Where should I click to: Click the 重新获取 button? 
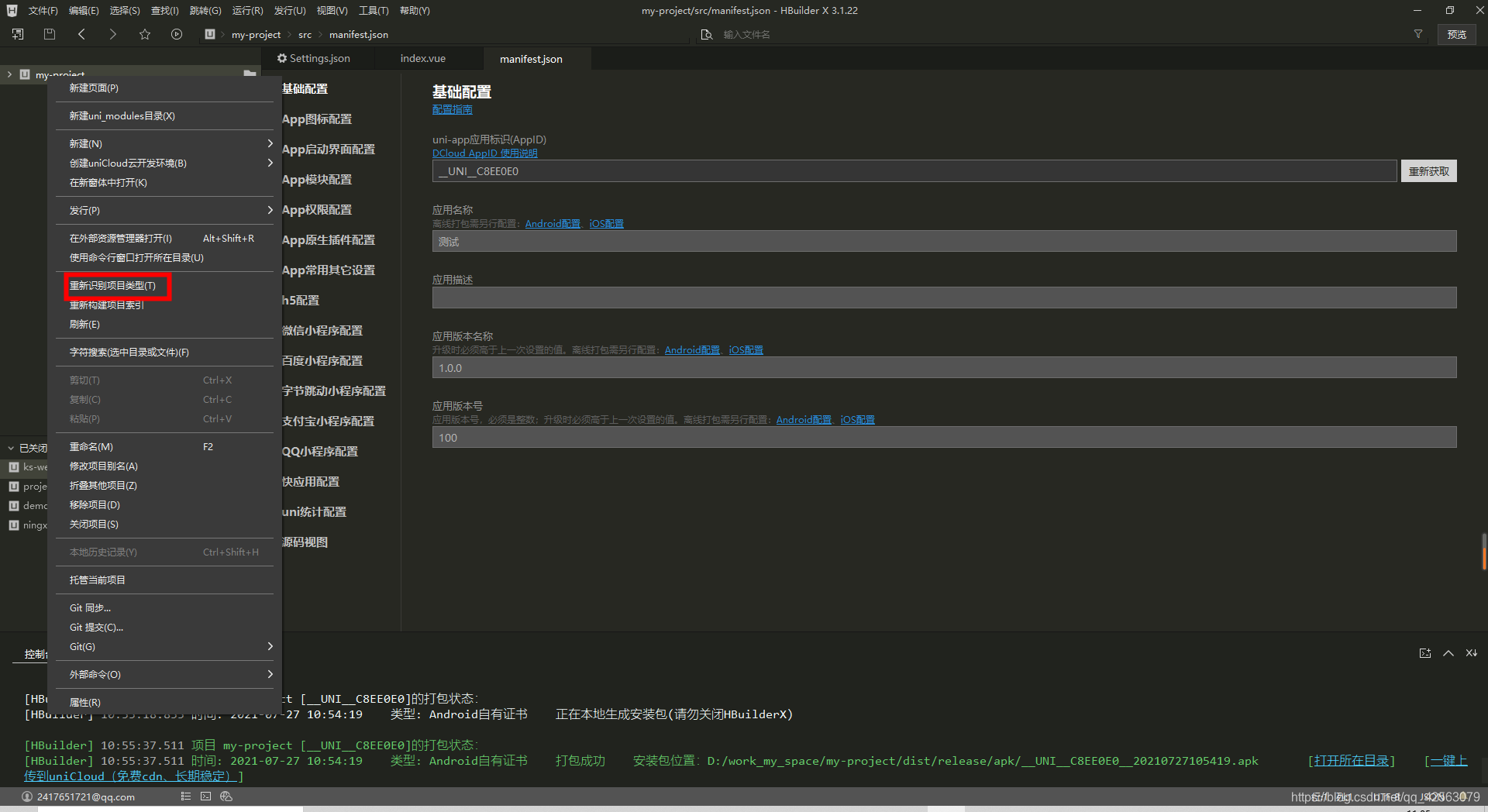tap(1428, 171)
